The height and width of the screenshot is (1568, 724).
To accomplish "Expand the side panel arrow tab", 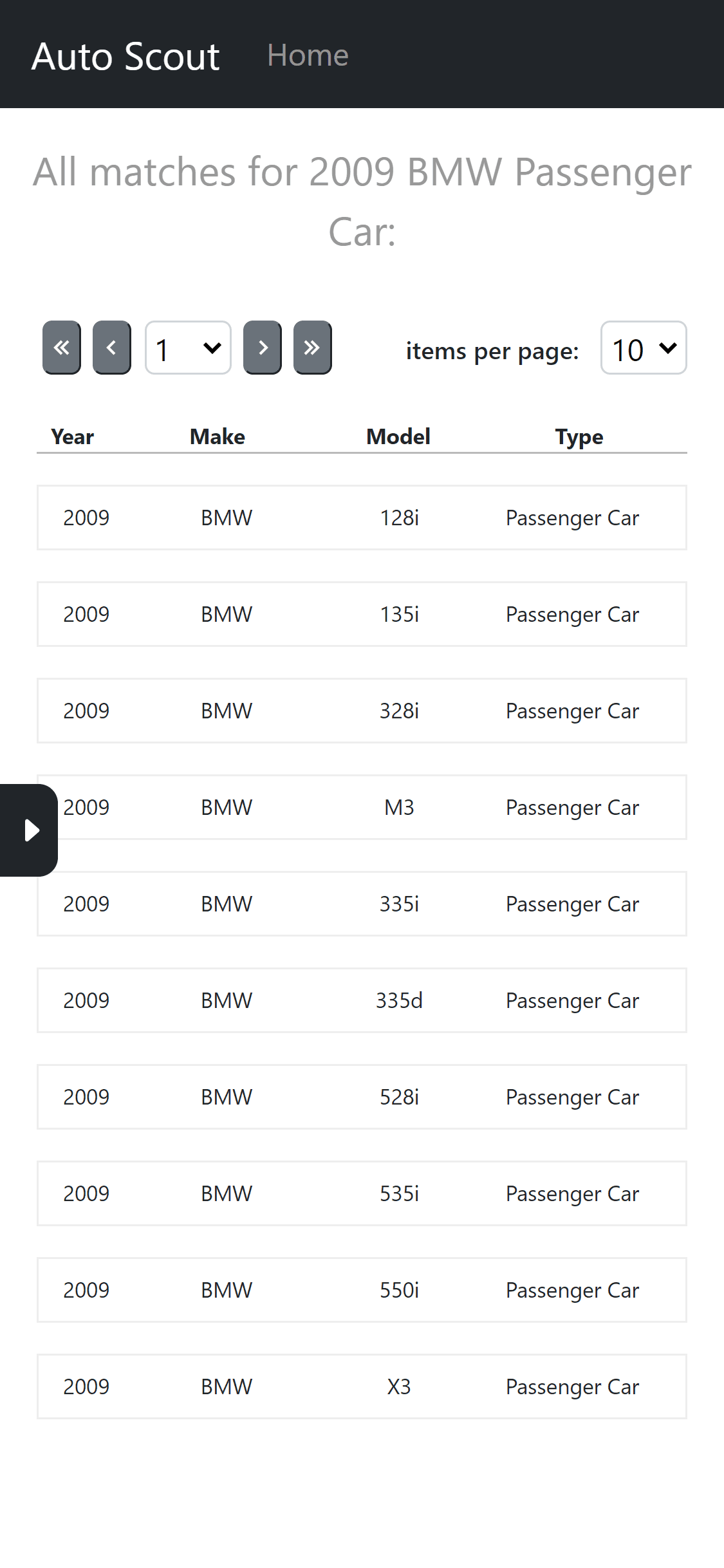I will [x=29, y=830].
